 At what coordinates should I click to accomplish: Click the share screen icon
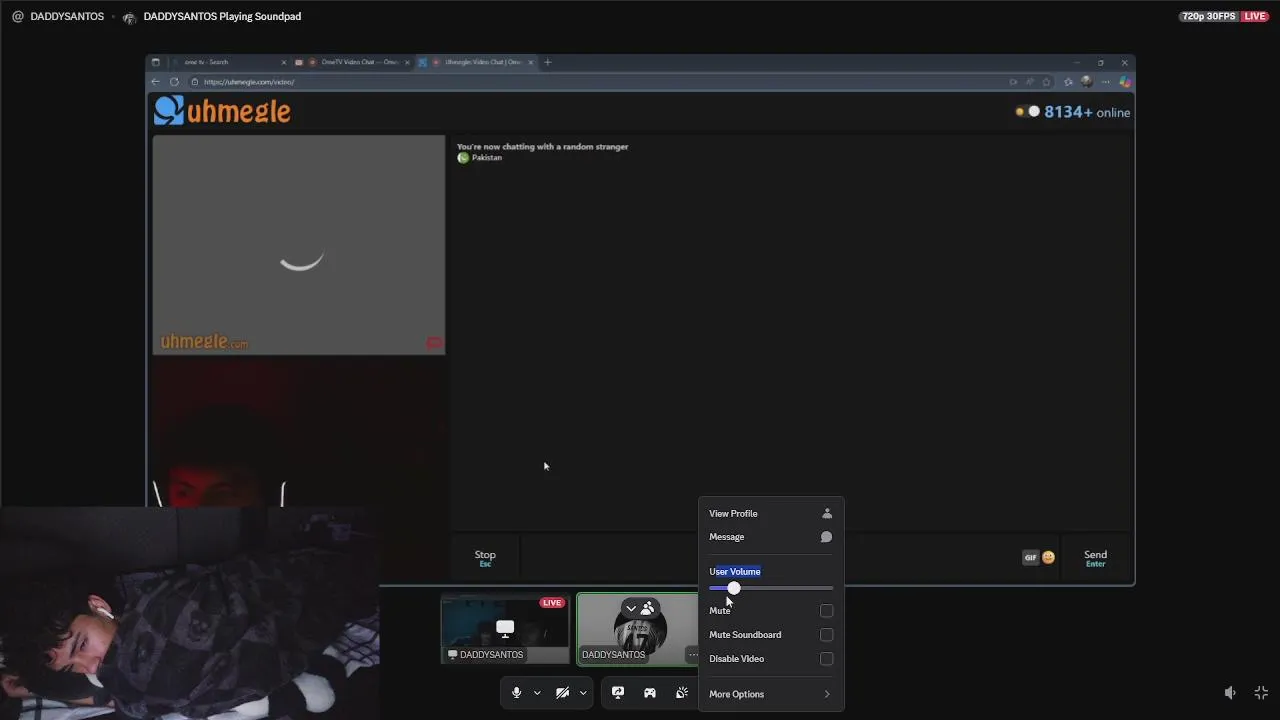[x=618, y=693]
